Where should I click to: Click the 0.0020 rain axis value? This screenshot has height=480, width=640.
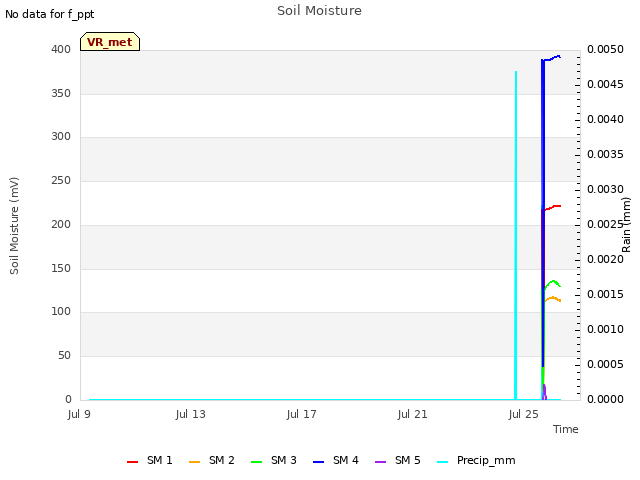[605, 260]
